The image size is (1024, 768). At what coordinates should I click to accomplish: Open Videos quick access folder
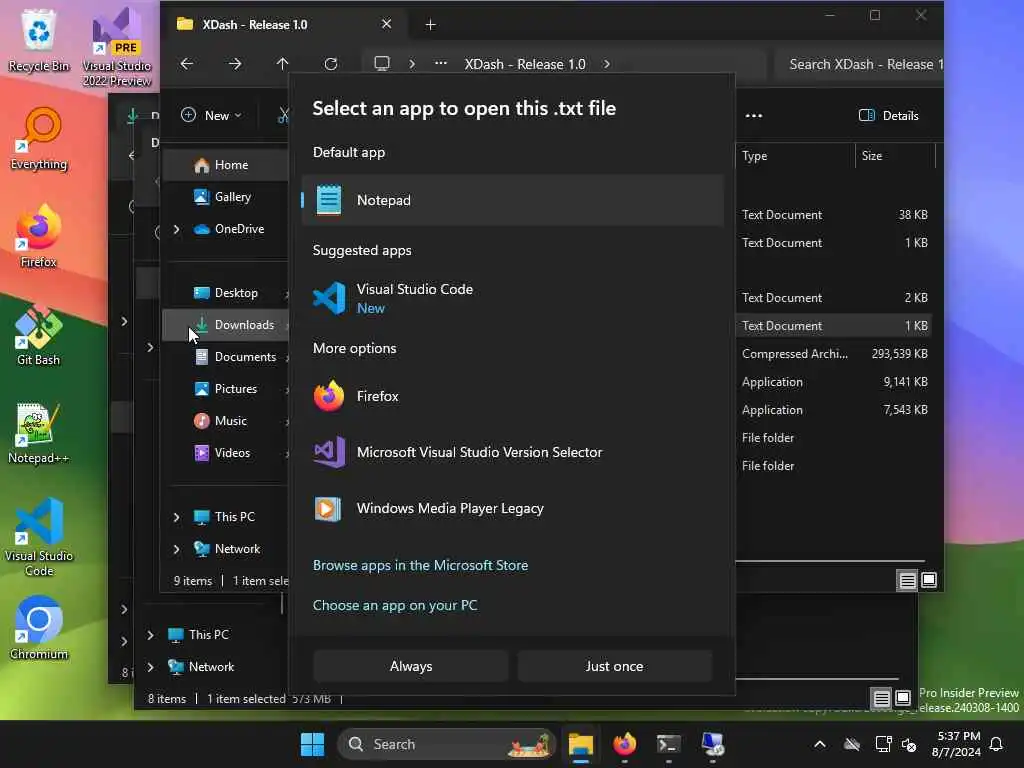coord(225,453)
